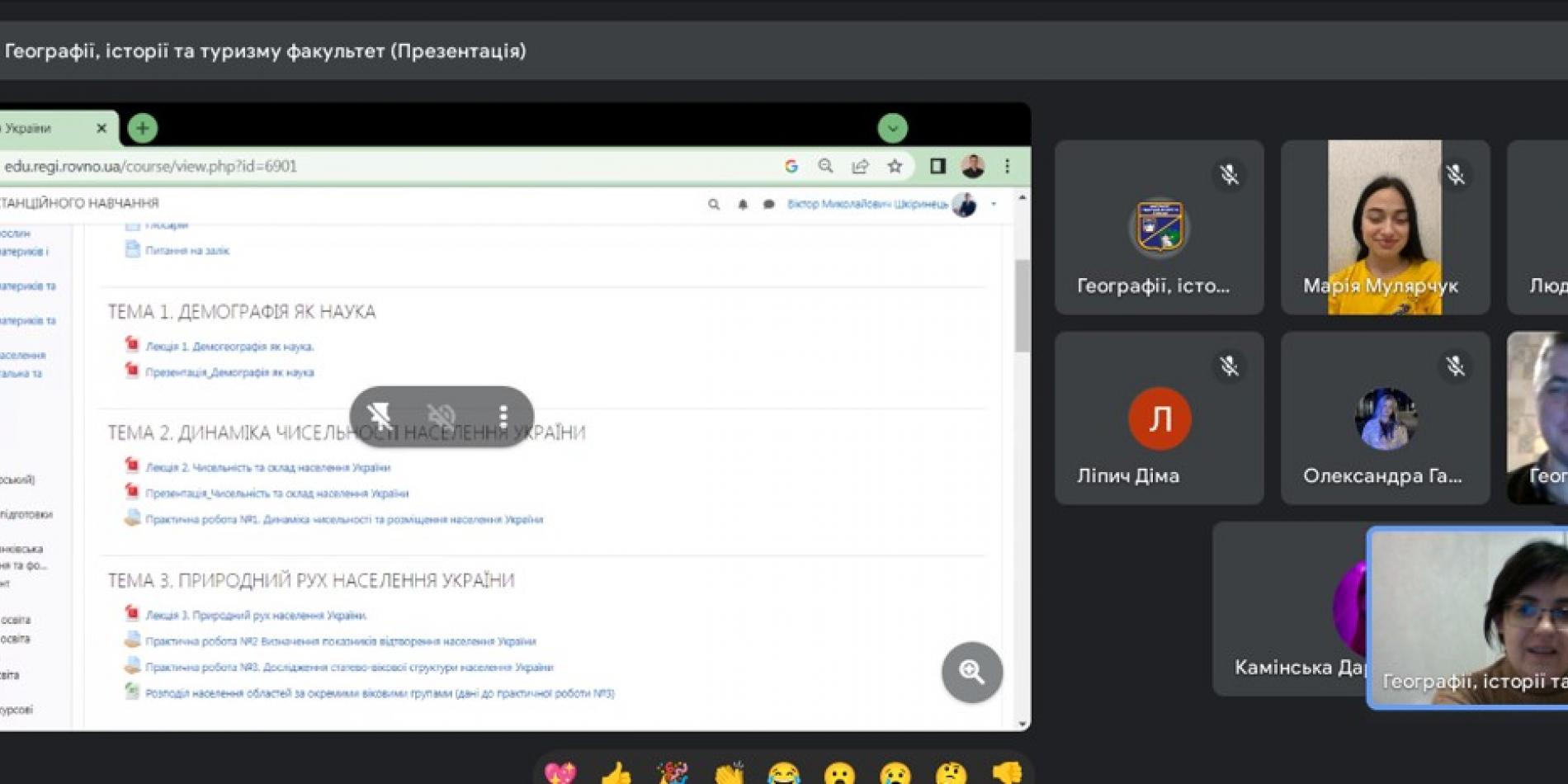Click muted mic icon on Географії, істо... tile

click(1229, 174)
